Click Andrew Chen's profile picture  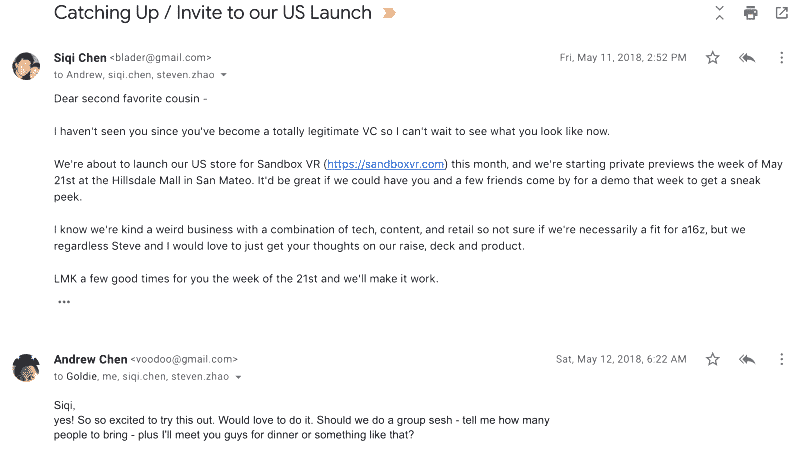pos(26,367)
